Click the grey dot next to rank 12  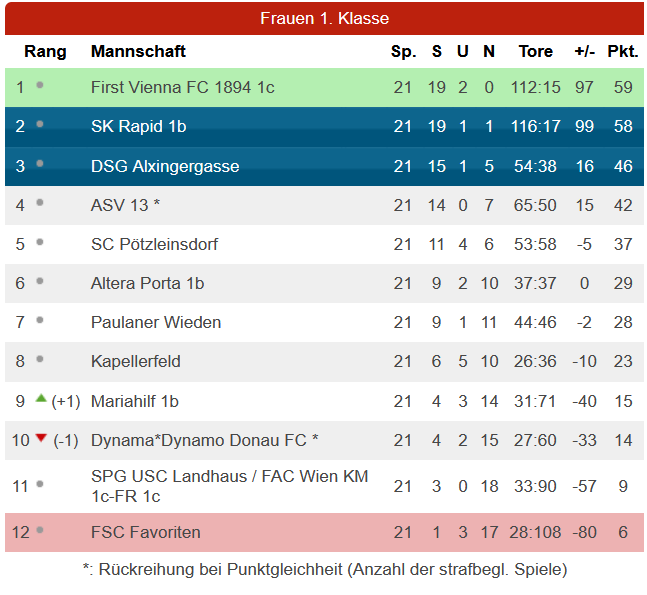(40, 530)
